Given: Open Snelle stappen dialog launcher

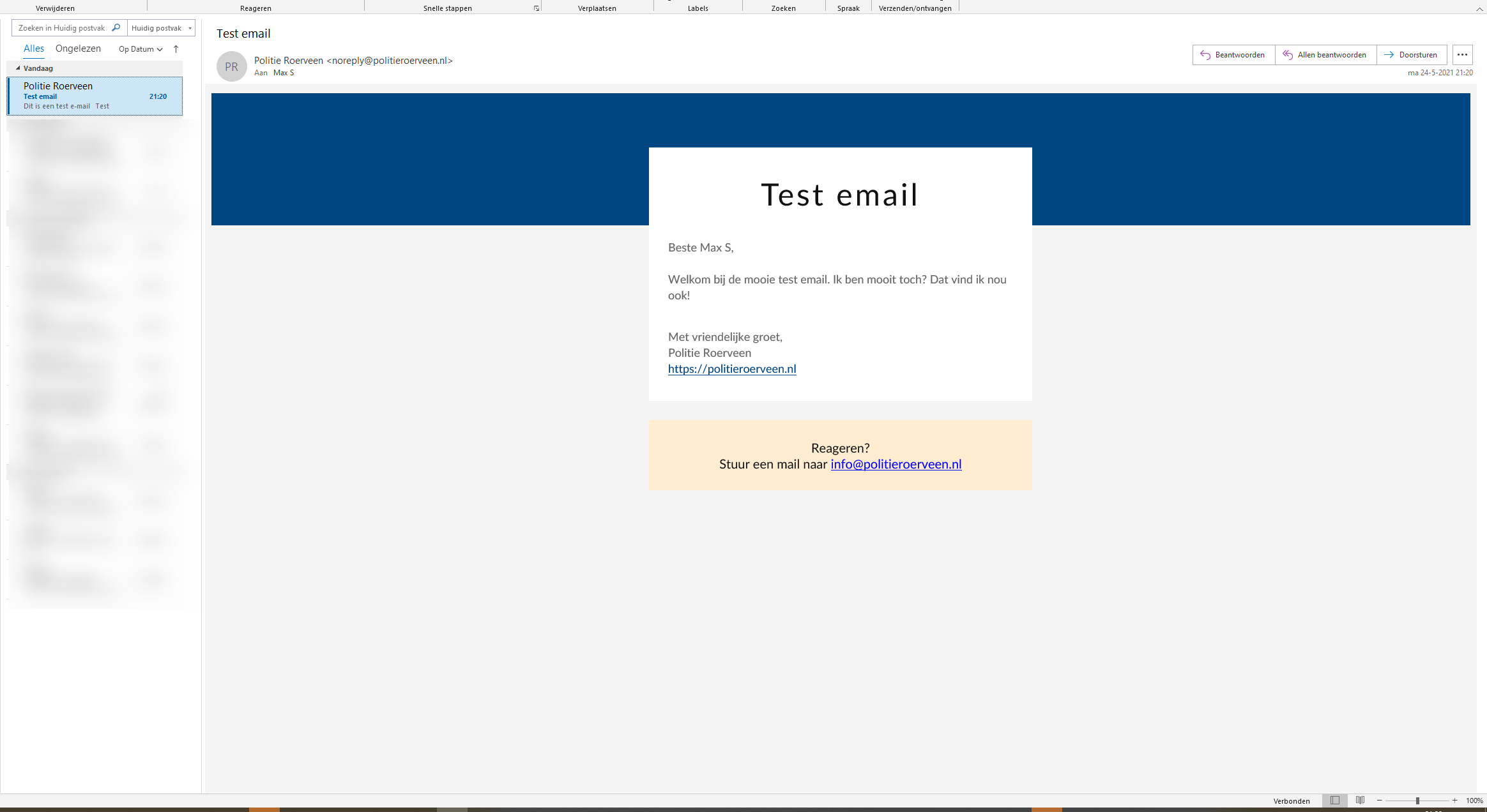Looking at the screenshot, I should click(x=536, y=8).
